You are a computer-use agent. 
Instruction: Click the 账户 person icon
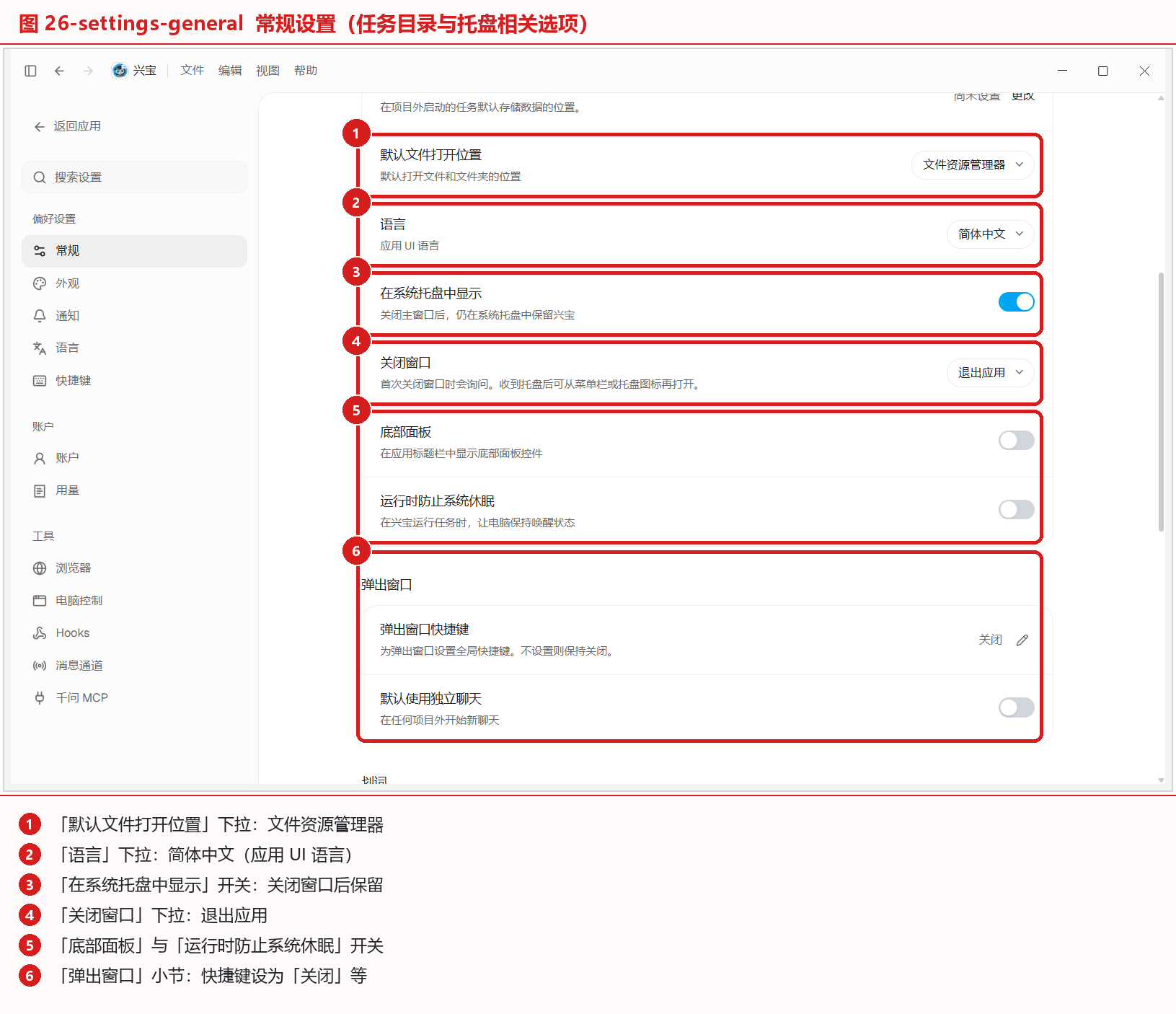click(40, 458)
